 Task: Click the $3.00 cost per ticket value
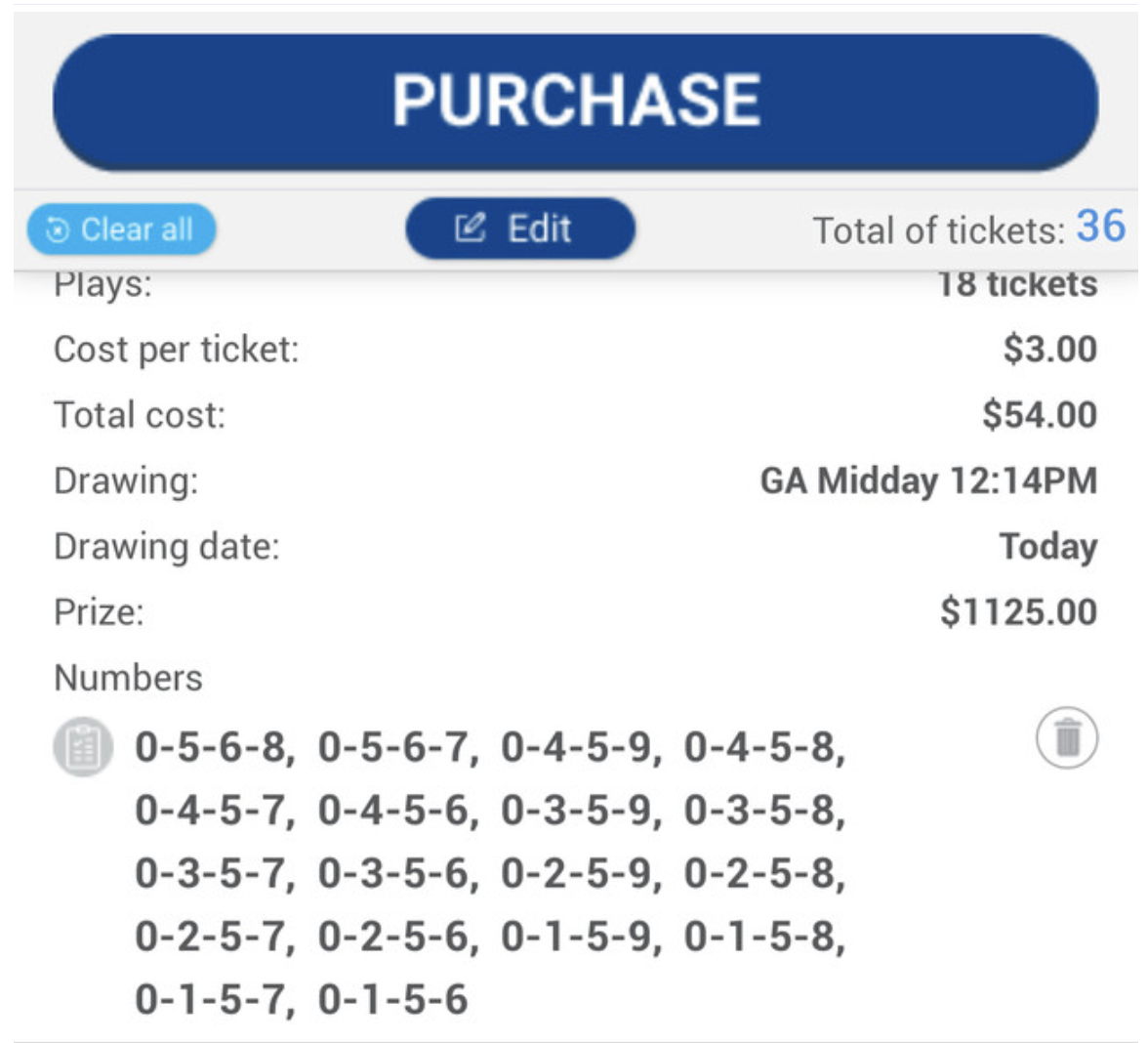click(x=1050, y=349)
